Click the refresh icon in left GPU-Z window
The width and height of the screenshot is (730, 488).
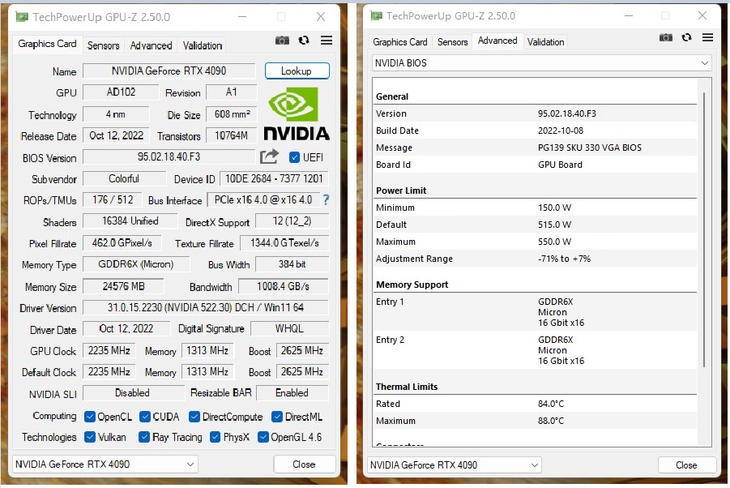[x=304, y=41]
